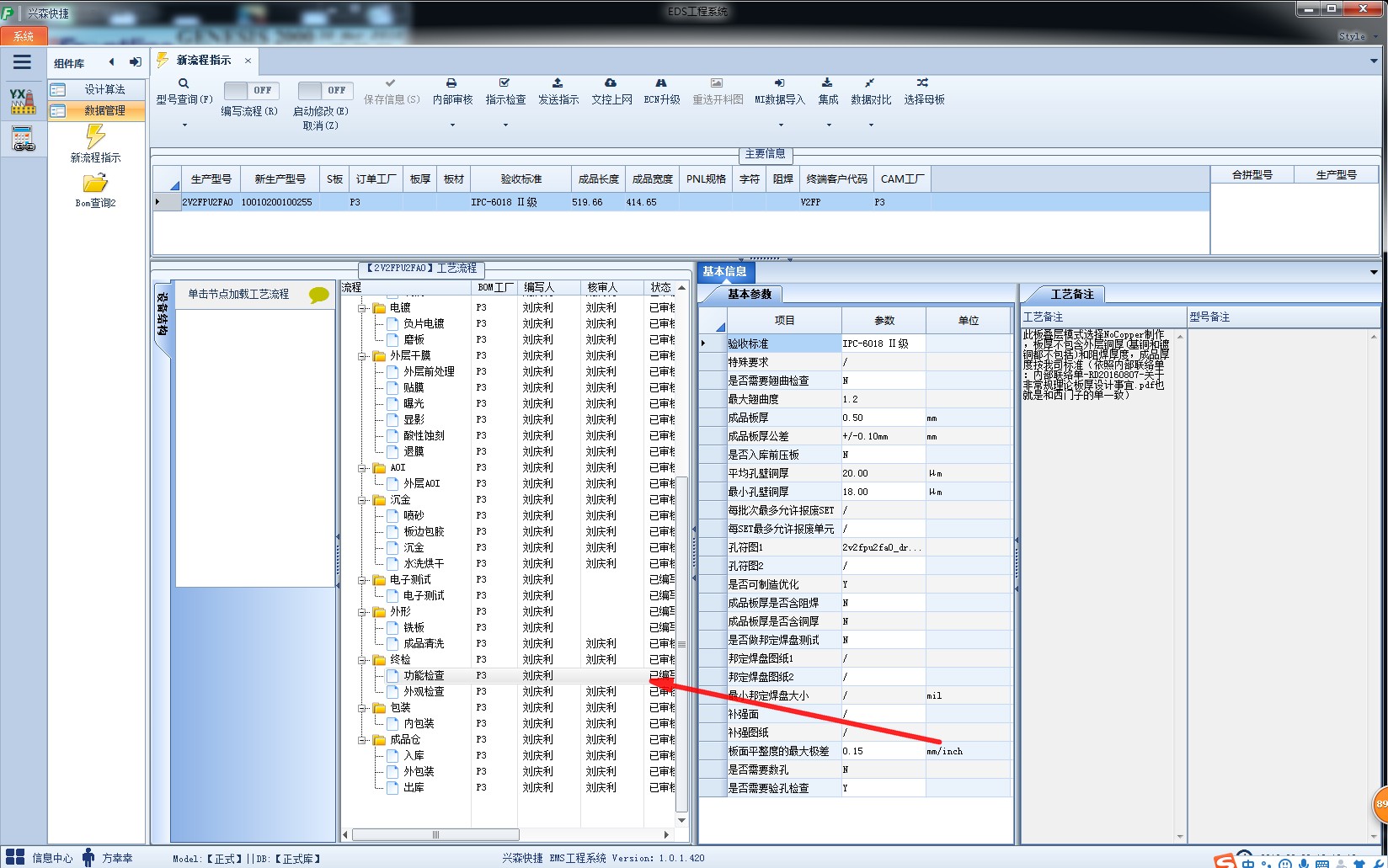
Task: Sort by 生产型号 column header
Action: (211, 178)
